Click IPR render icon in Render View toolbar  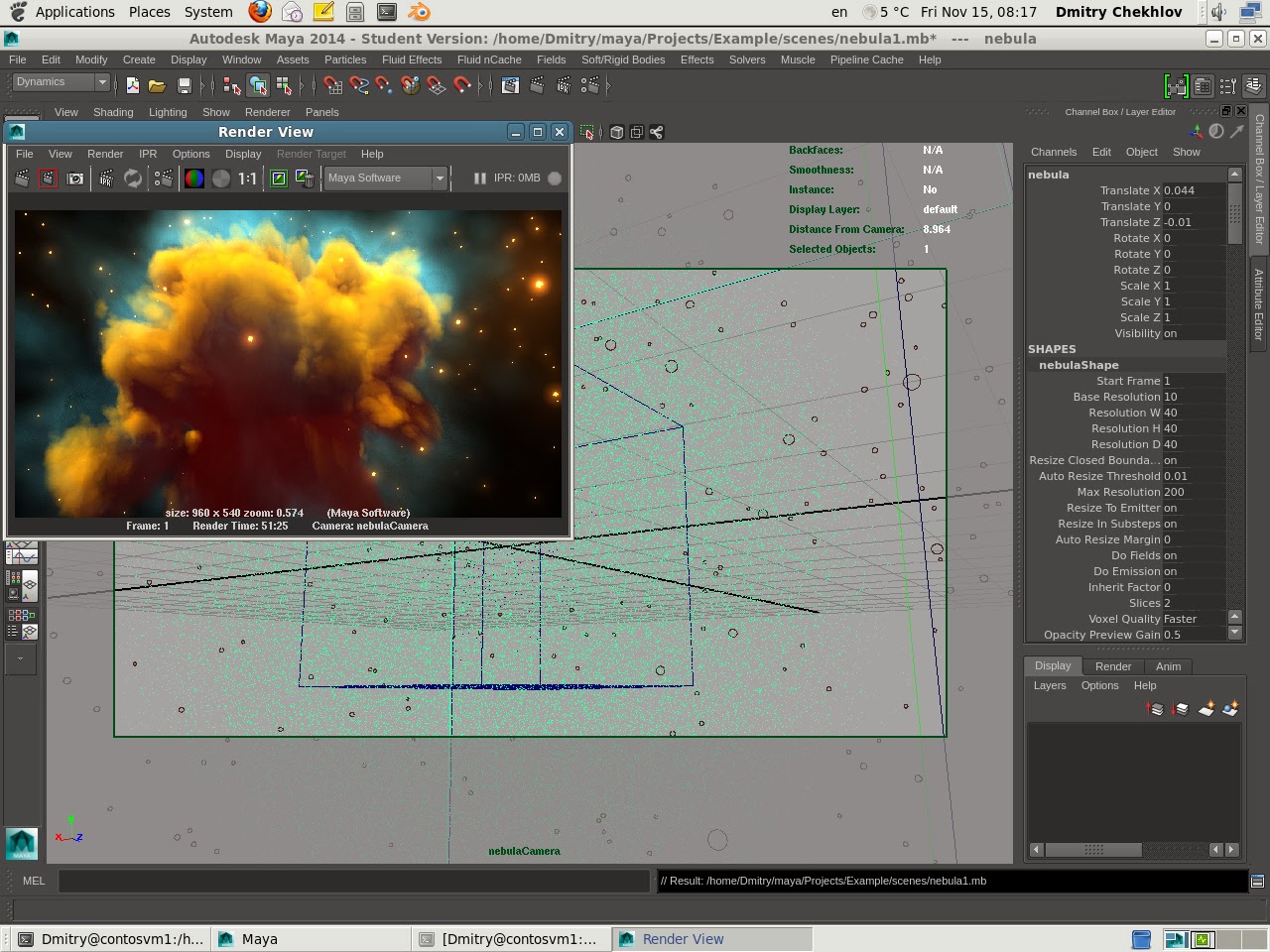[106, 178]
